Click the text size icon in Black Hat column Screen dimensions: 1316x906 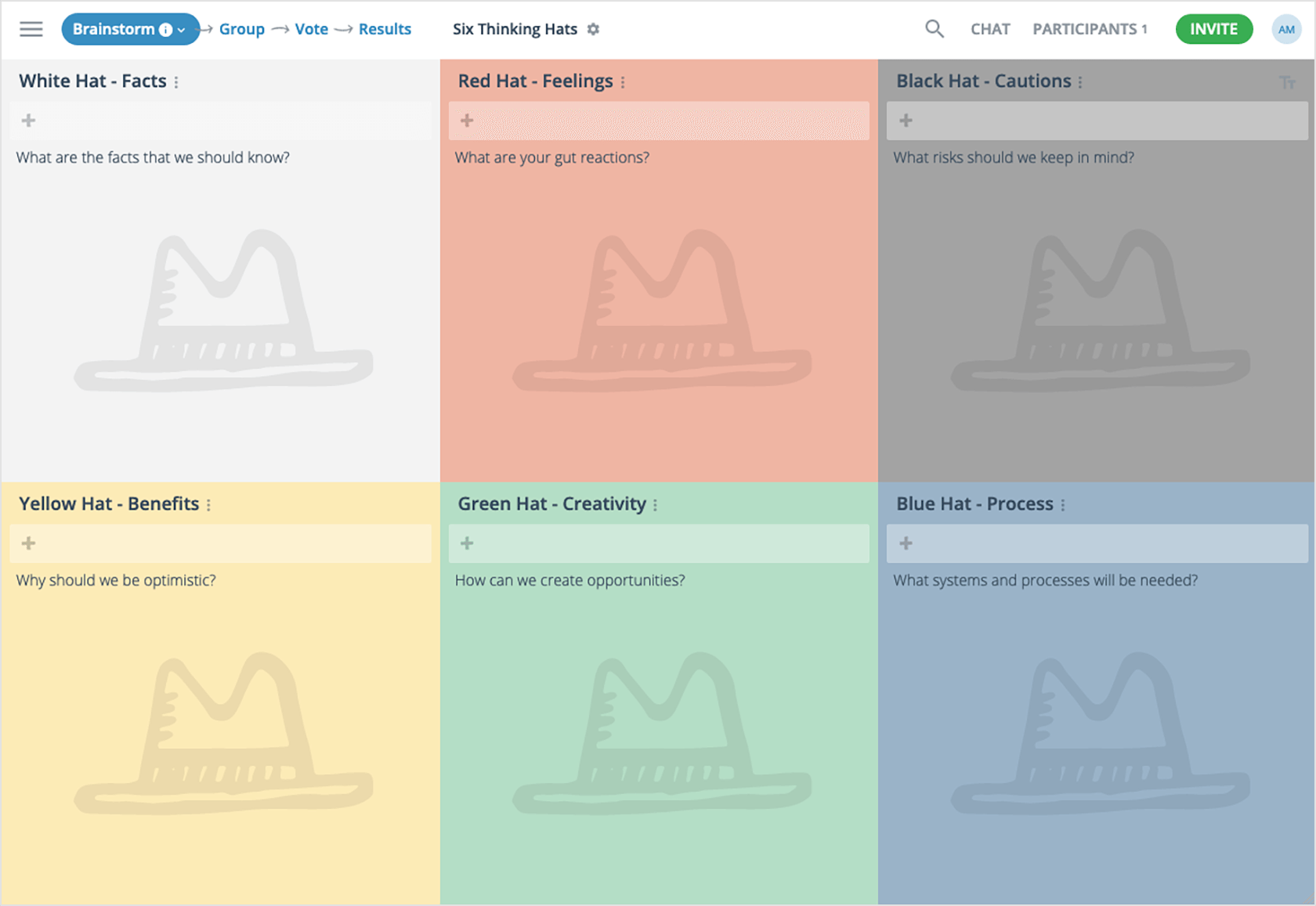pyautogui.click(x=1287, y=81)
